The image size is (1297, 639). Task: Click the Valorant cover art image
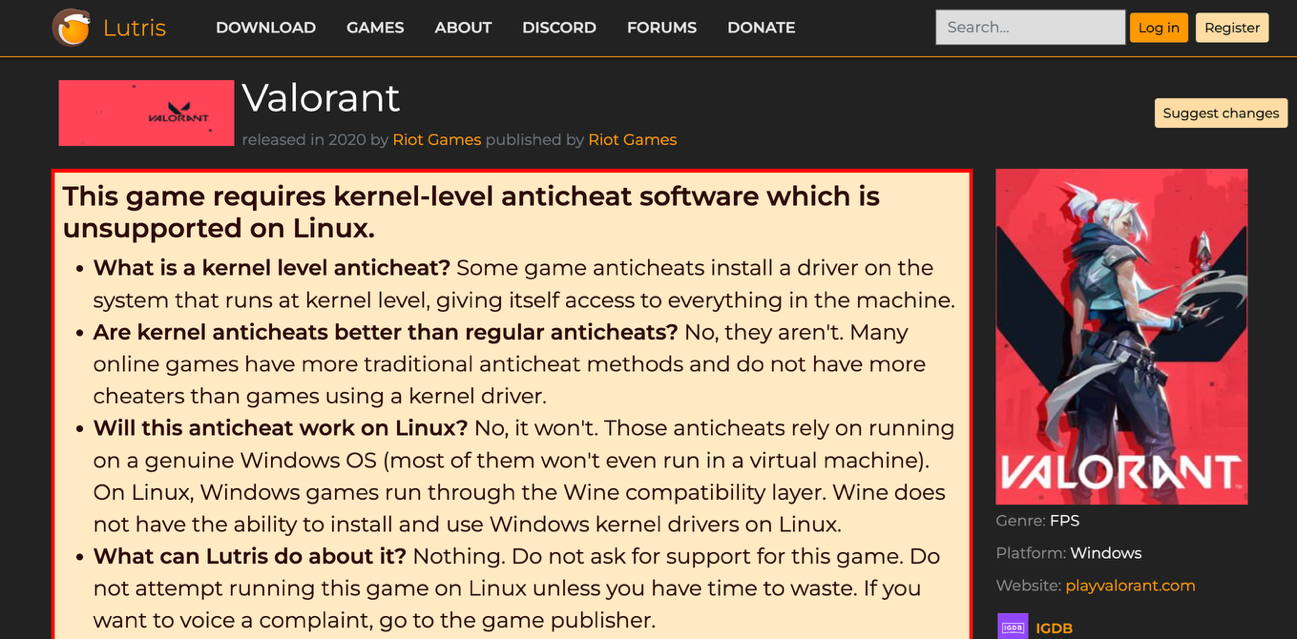1120,337
